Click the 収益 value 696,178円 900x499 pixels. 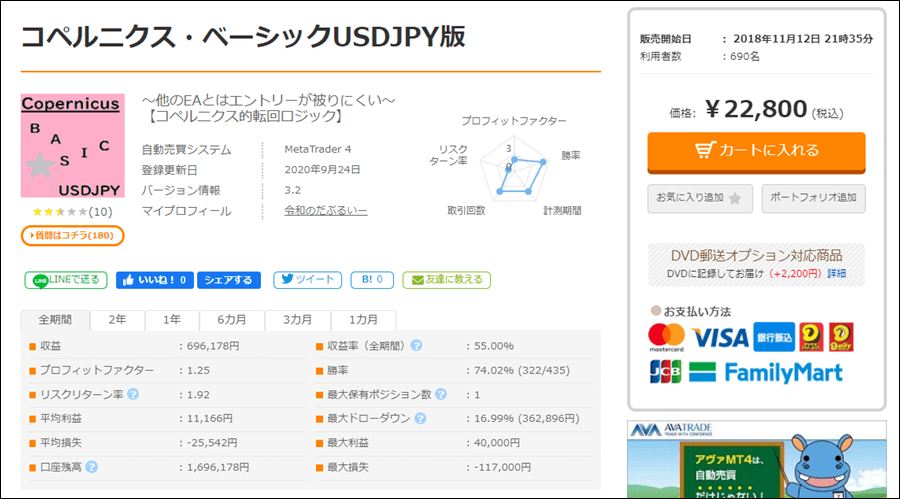coord(213,346)
